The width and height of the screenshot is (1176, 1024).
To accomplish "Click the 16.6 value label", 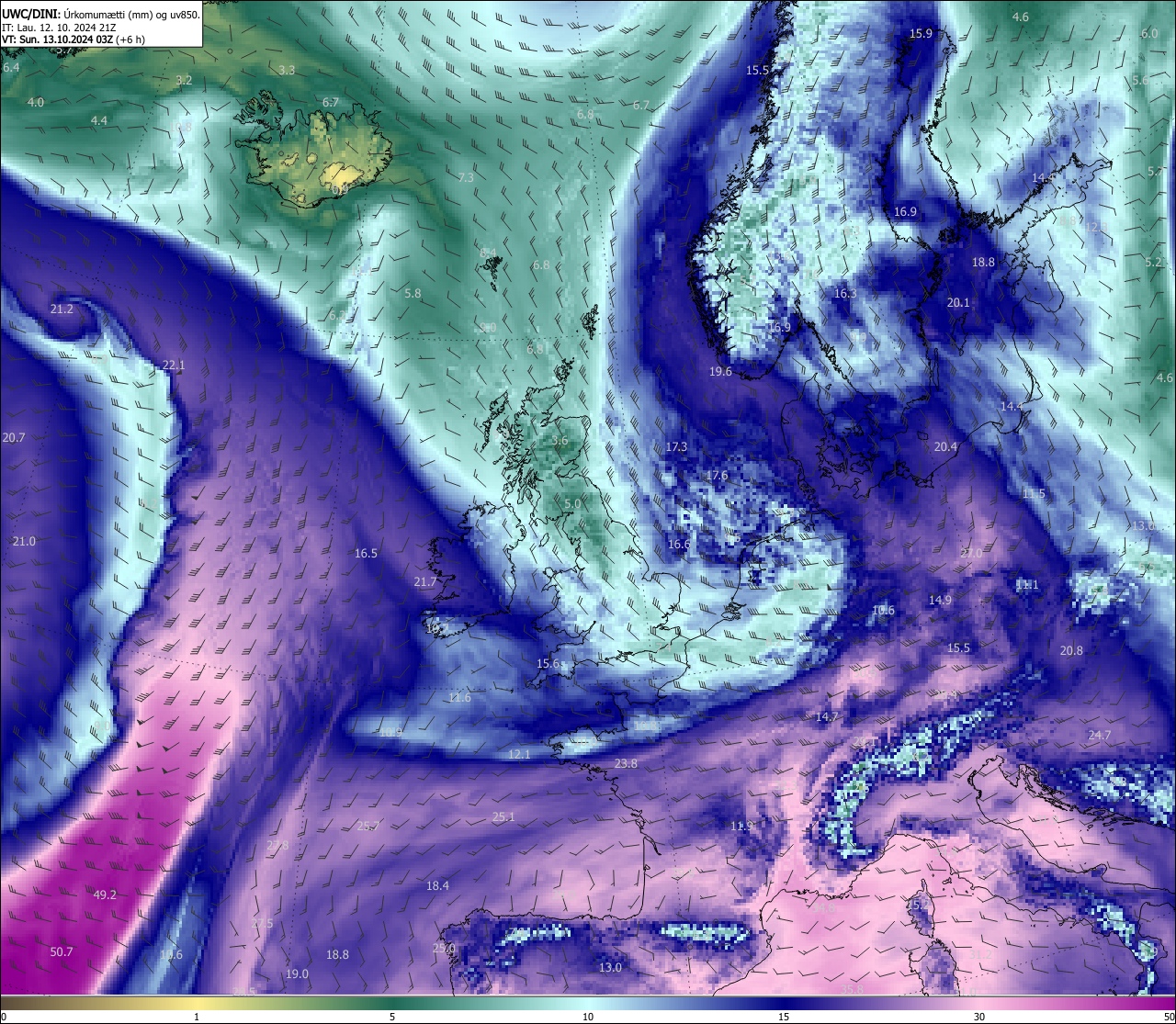I will [x=678, y=544].
